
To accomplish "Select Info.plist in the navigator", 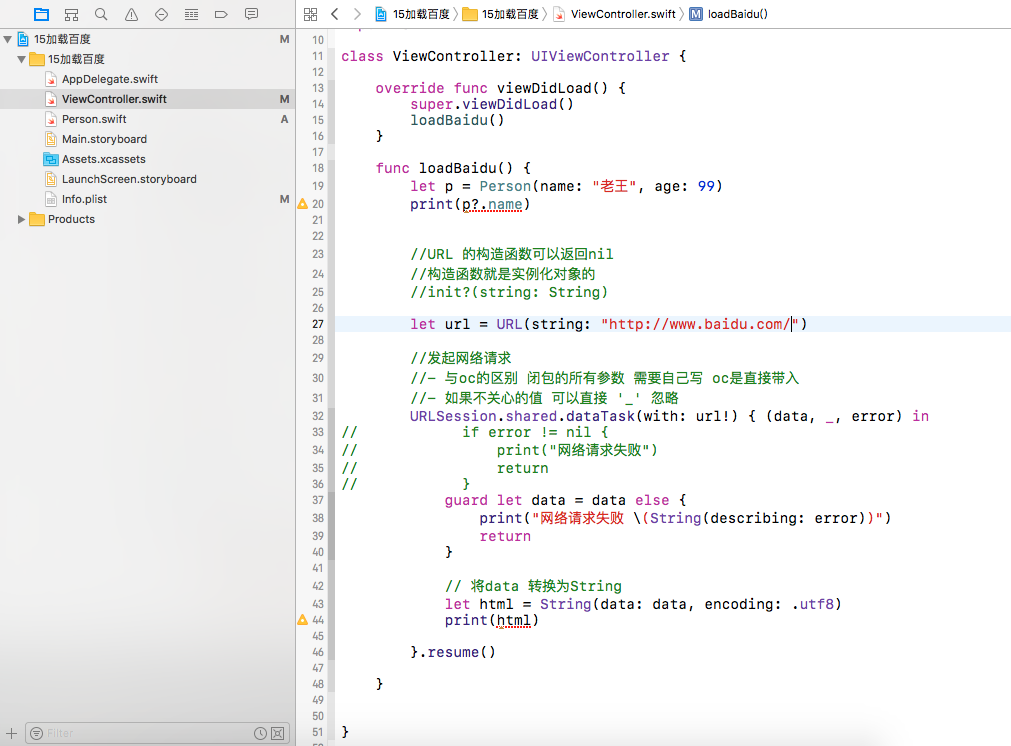I will pos(84,199).
